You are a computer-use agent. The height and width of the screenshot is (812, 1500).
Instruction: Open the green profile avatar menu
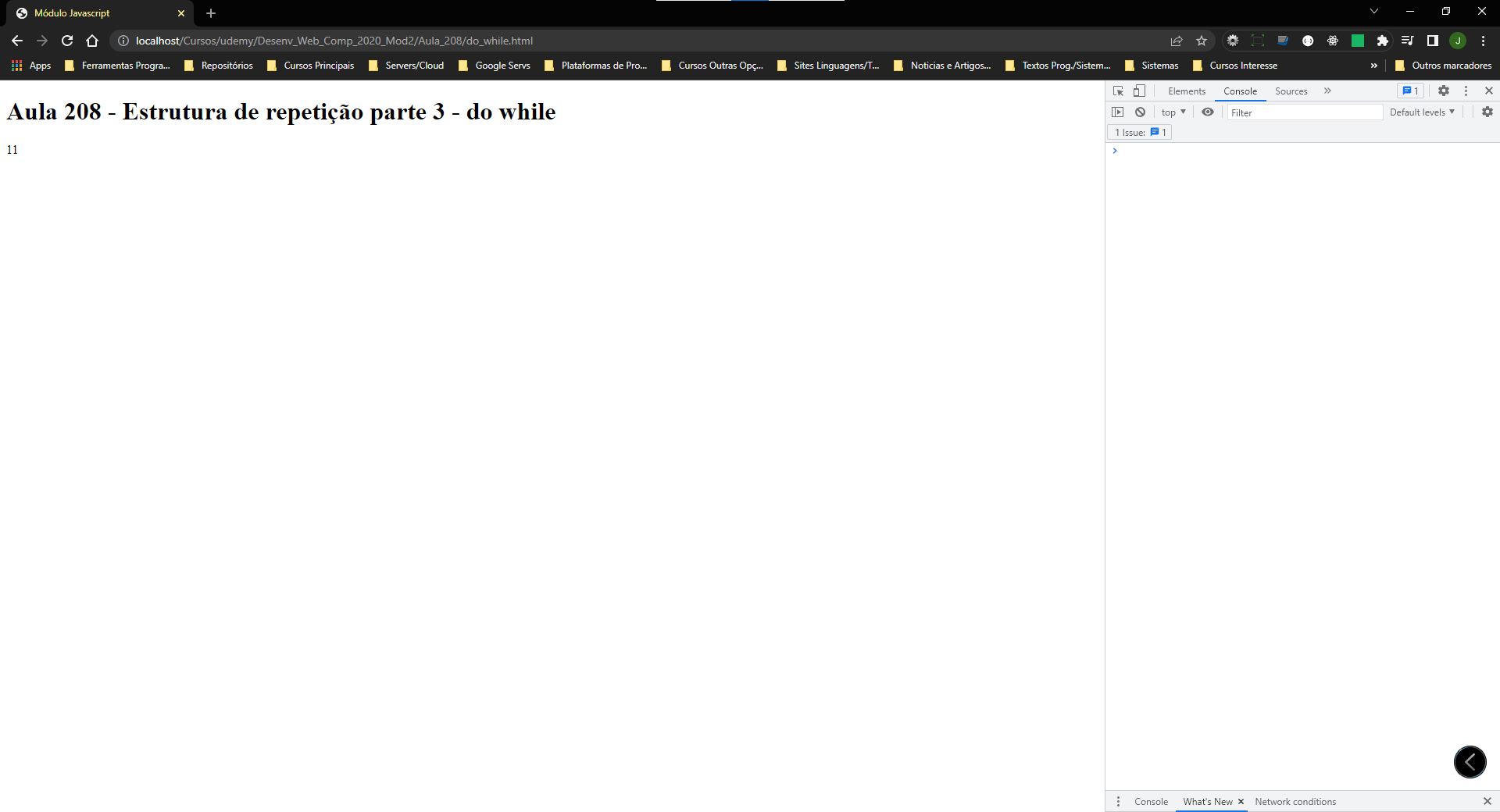click(x=1458, y=41)
